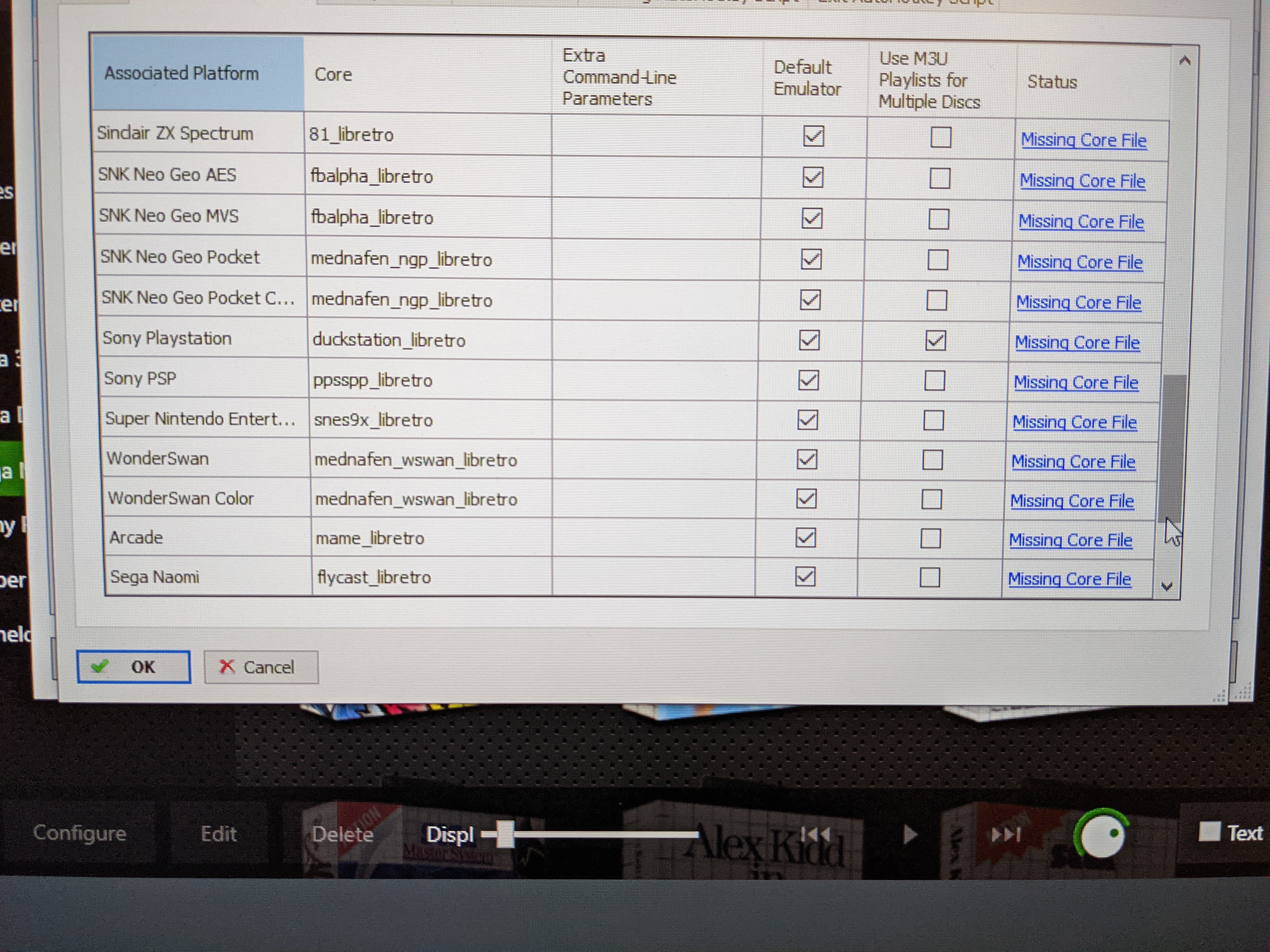
Task: Open Missing Core File link for WonderSwan
Action: coord(1074,462)
